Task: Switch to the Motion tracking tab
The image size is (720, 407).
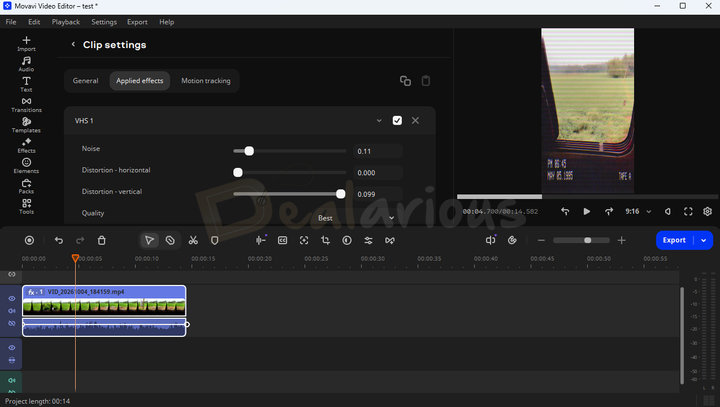Action: tap(206, 81)
